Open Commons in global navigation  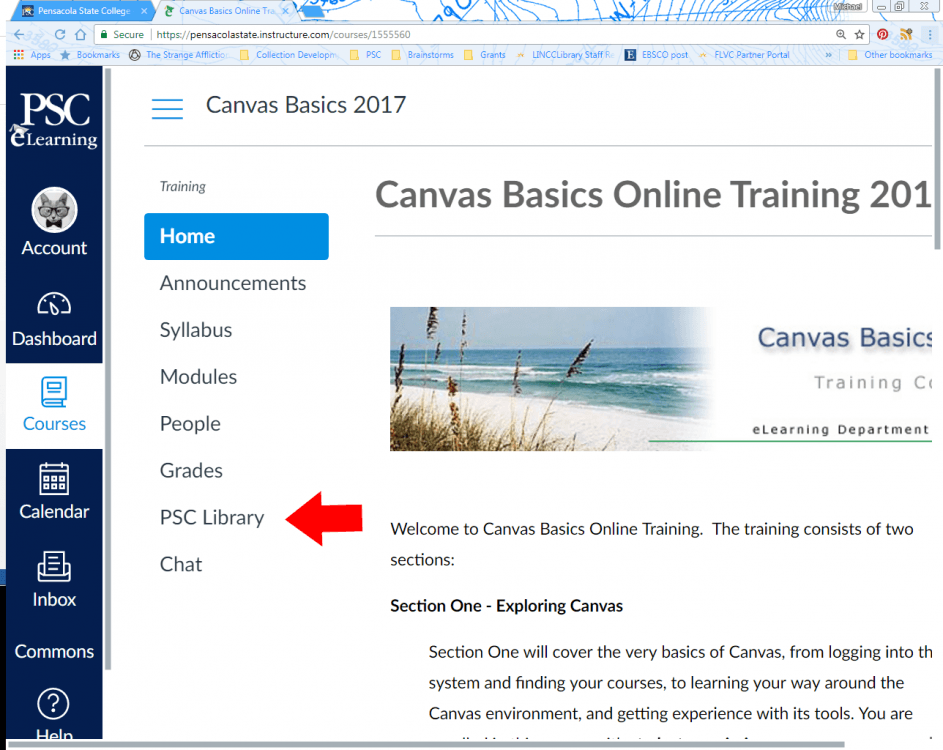54,651
